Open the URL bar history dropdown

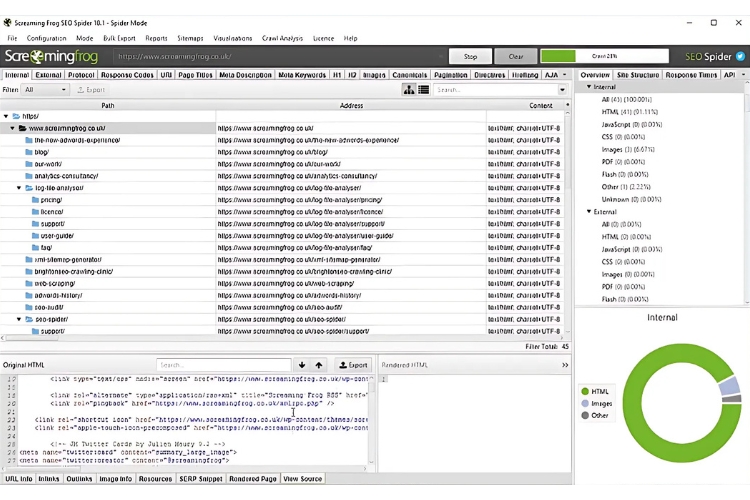441,56
